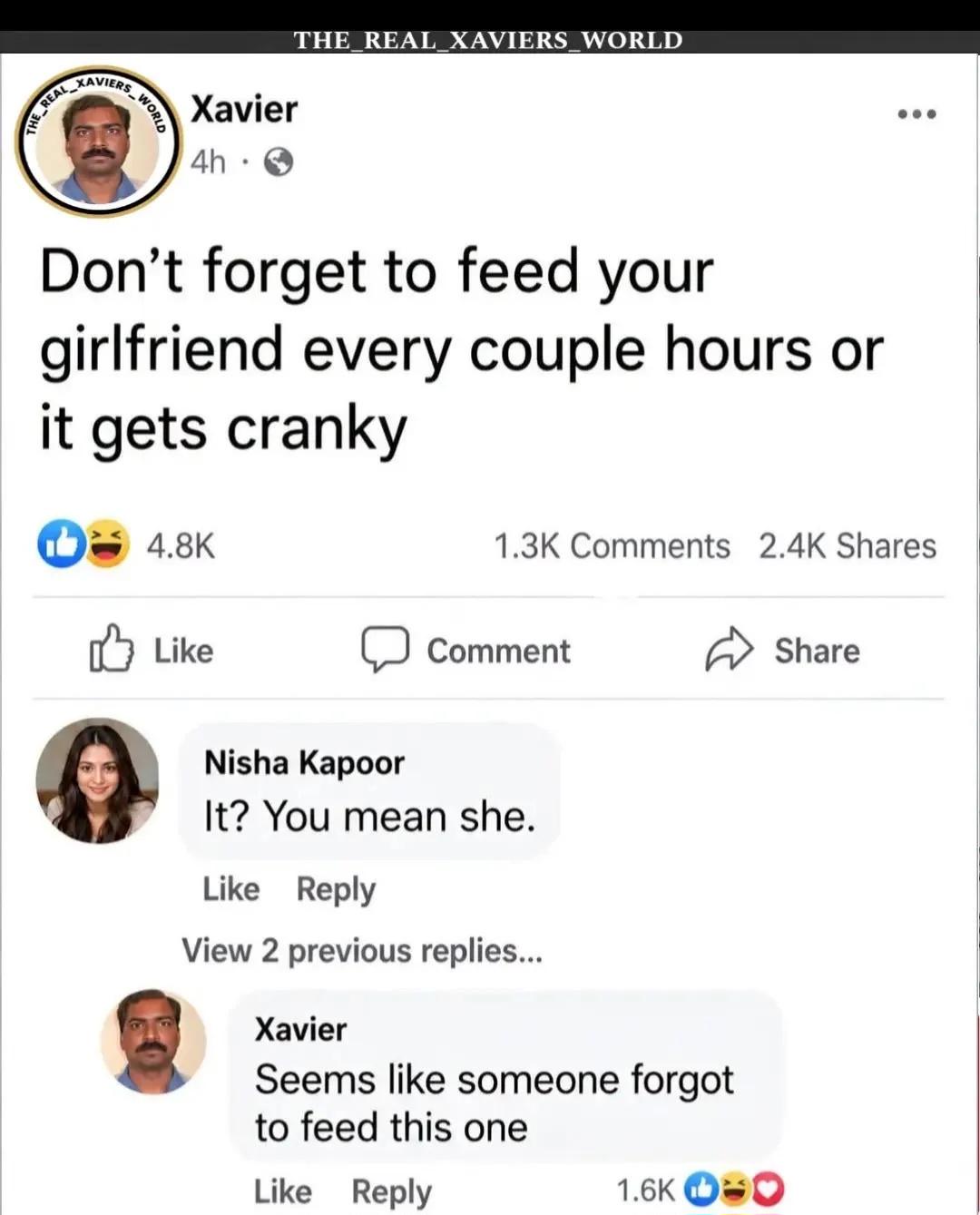Click the Share arrow icon

click(729, 650)
